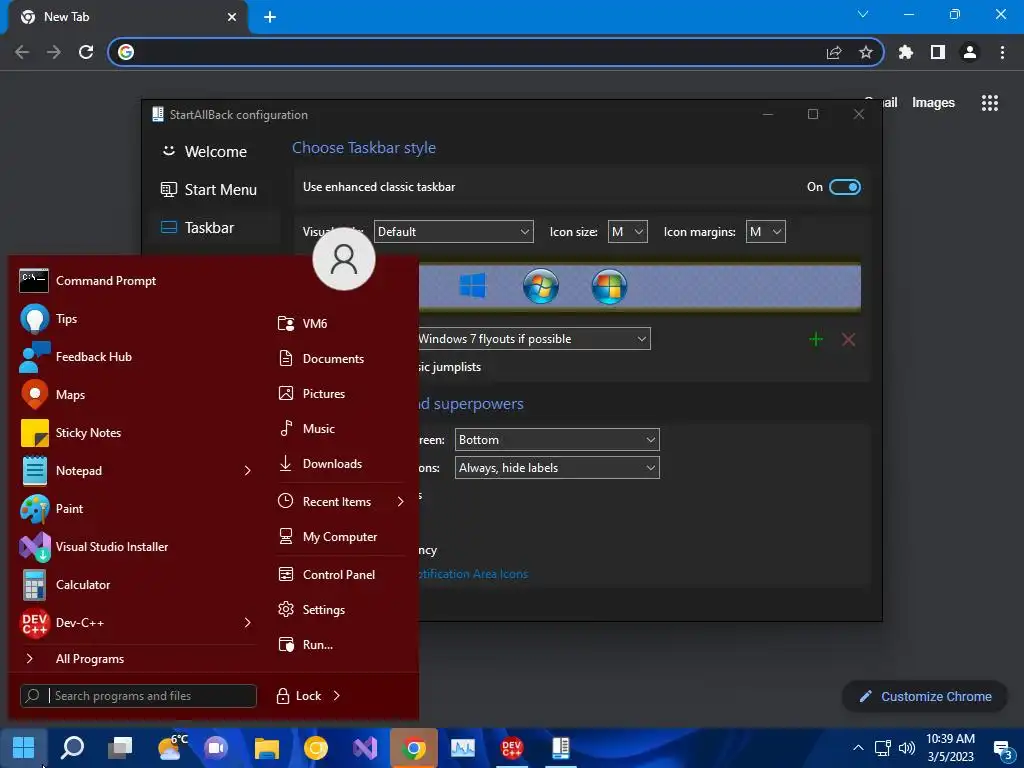The width and height of the screenshot is (1024, 768).
Task: Open Images link in Chrome
Action: (933, 103)
